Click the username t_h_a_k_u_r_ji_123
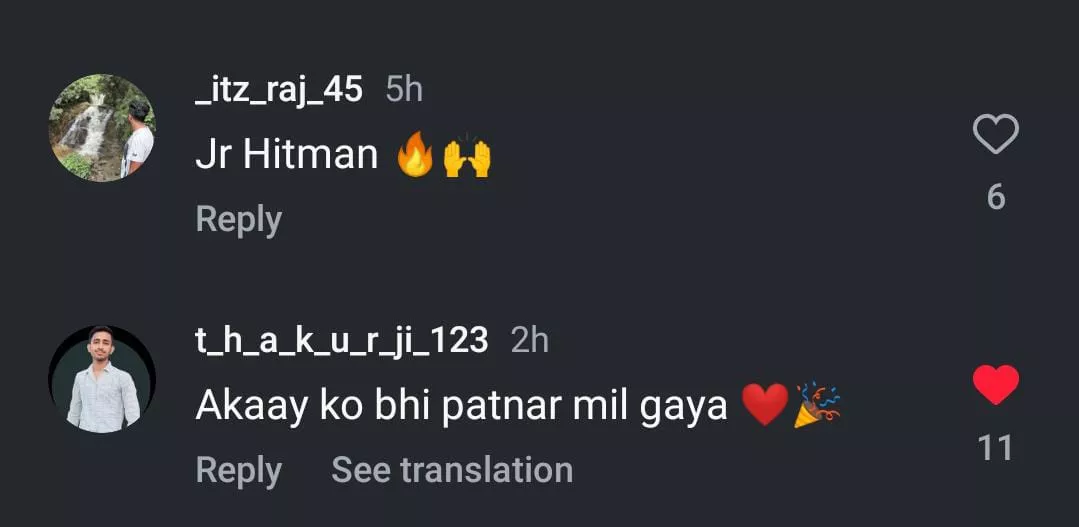The image size is (1079, 527). (x=341, y=341)
